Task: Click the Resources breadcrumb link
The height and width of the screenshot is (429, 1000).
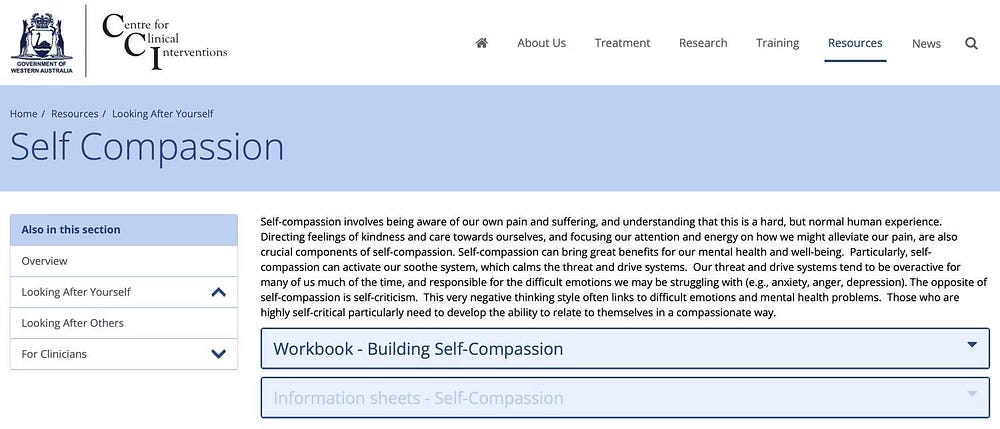Action: click(x=75, y=113)
